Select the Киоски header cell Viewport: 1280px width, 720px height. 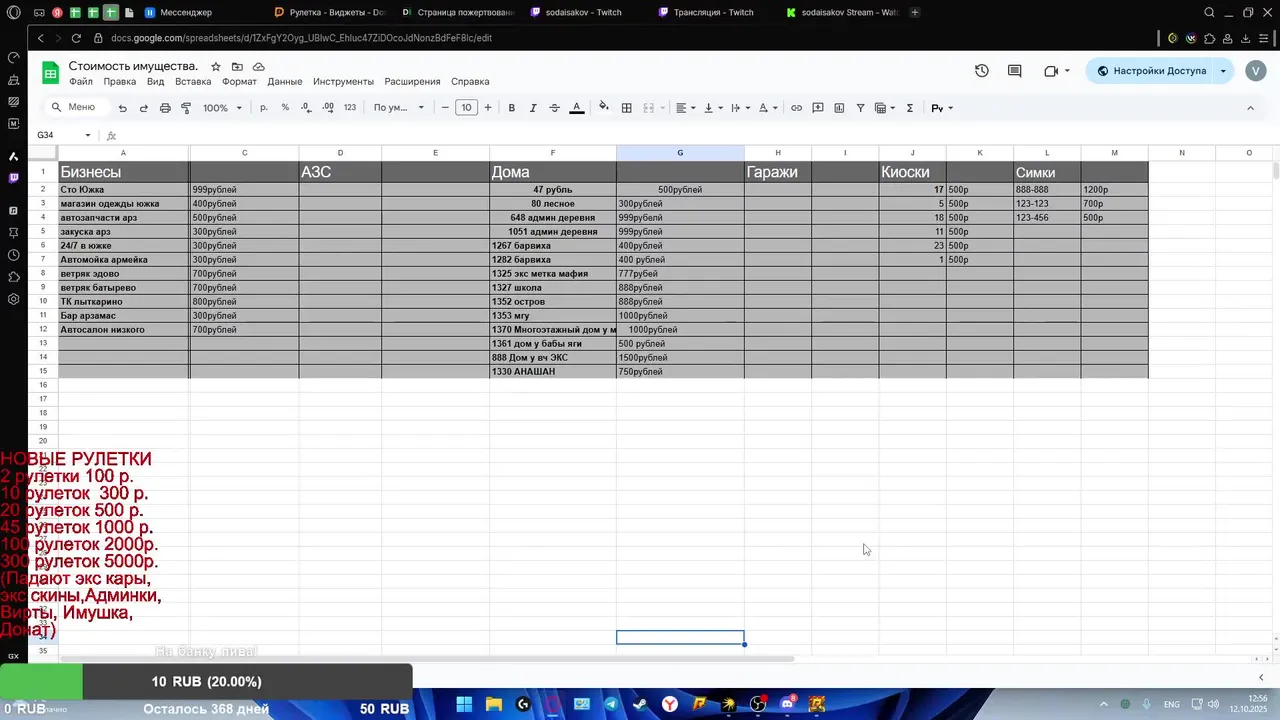(x=912, y=172)
